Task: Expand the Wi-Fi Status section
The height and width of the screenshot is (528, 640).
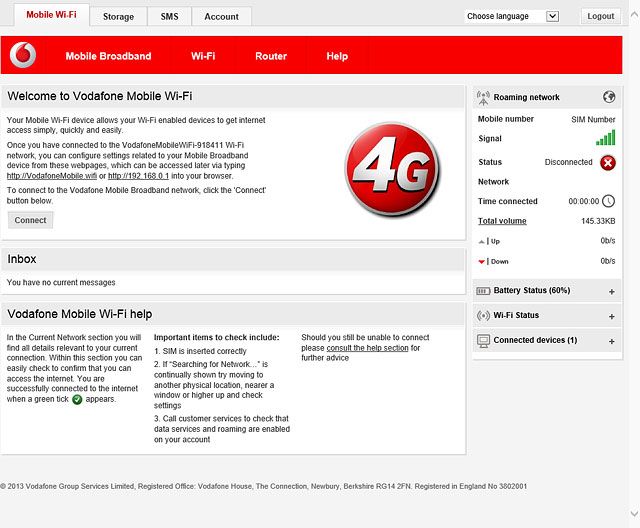Action: click(x=611, y=317)
